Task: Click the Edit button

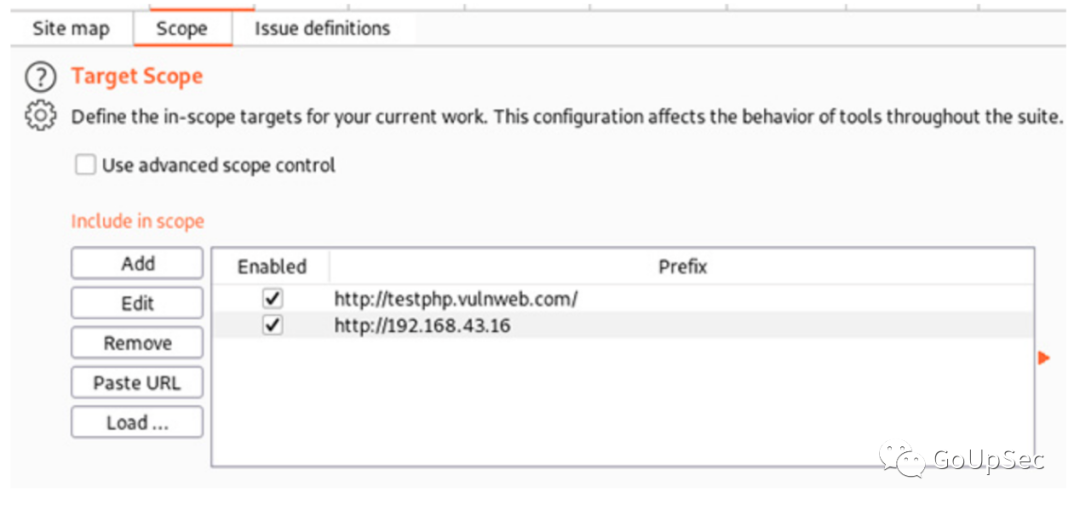Action: tap(137, 303)
